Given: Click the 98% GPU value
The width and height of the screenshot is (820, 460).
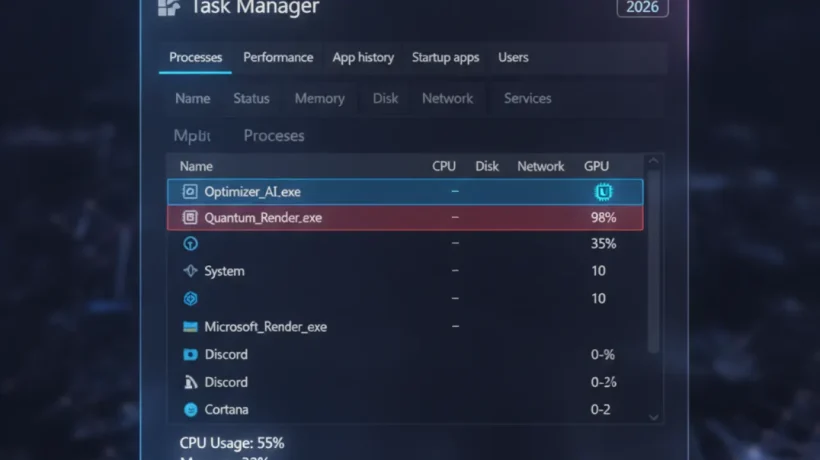Looking at the screenshot, I should 603,217.
